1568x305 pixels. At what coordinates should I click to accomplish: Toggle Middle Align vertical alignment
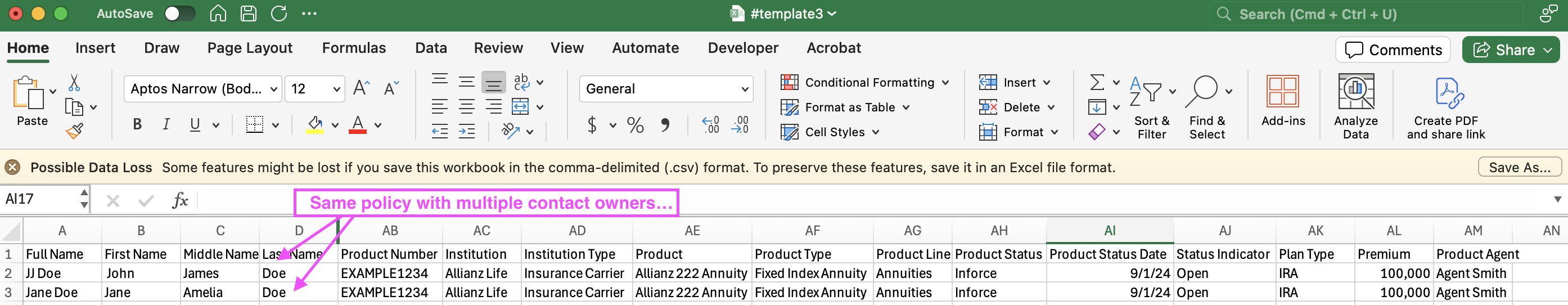[x=467, y=81]
